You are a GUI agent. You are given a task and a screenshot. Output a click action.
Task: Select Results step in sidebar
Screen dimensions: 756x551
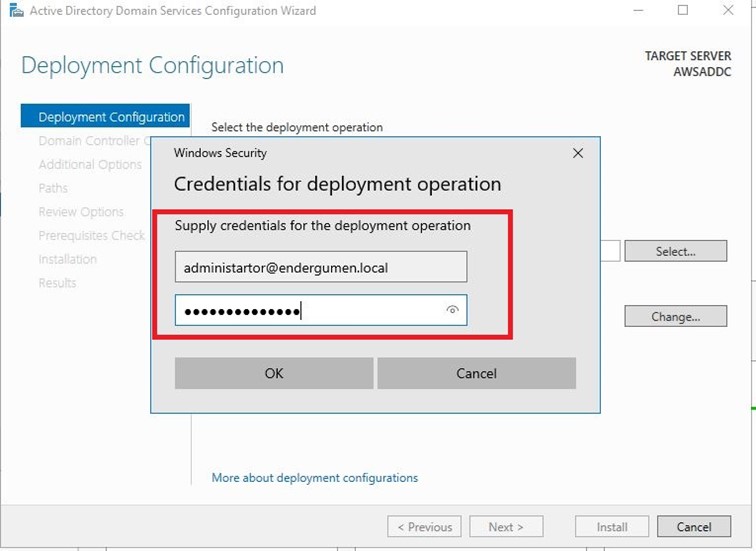(57, 282)
